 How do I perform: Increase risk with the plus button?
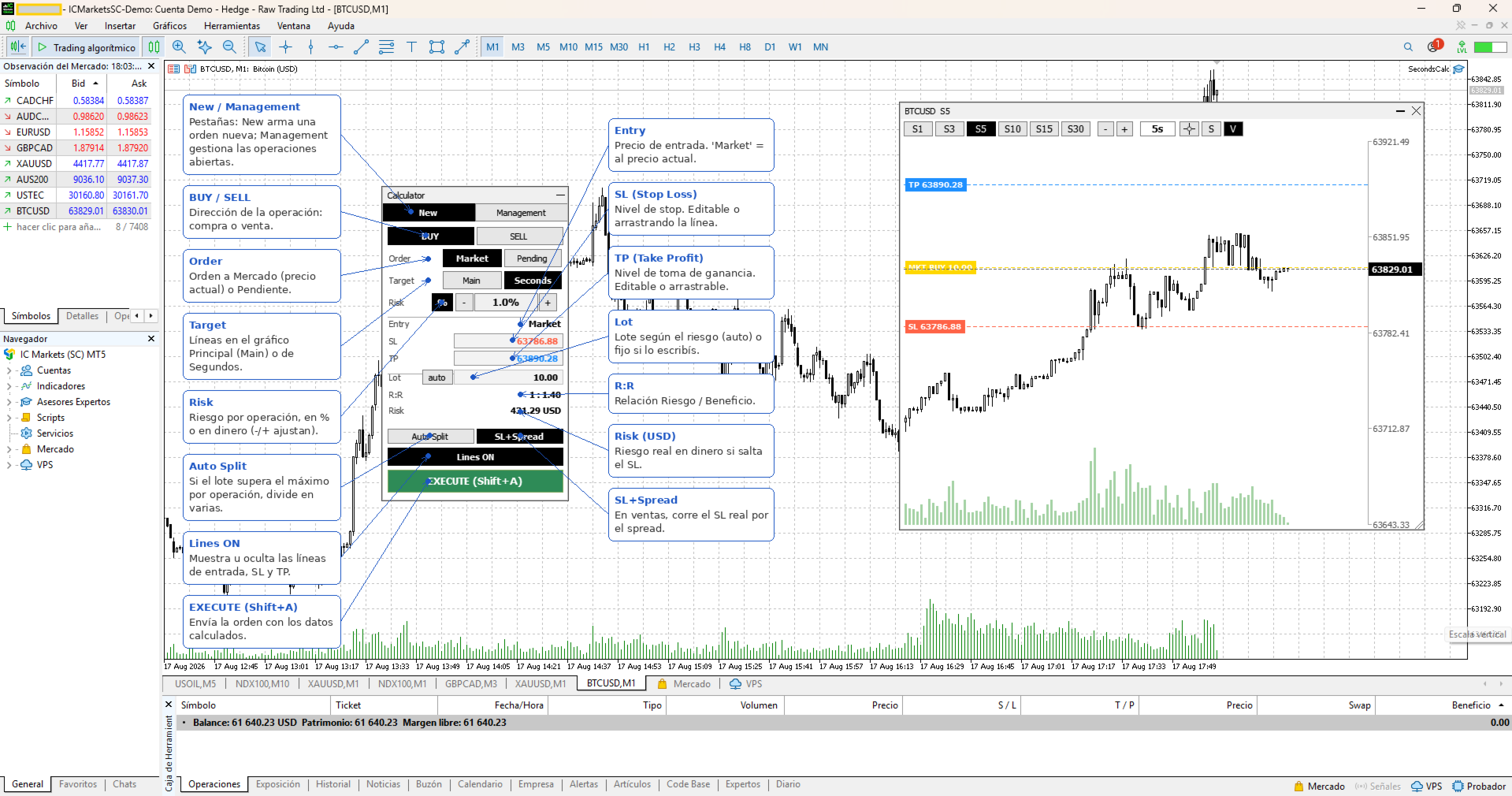point(548,303)
